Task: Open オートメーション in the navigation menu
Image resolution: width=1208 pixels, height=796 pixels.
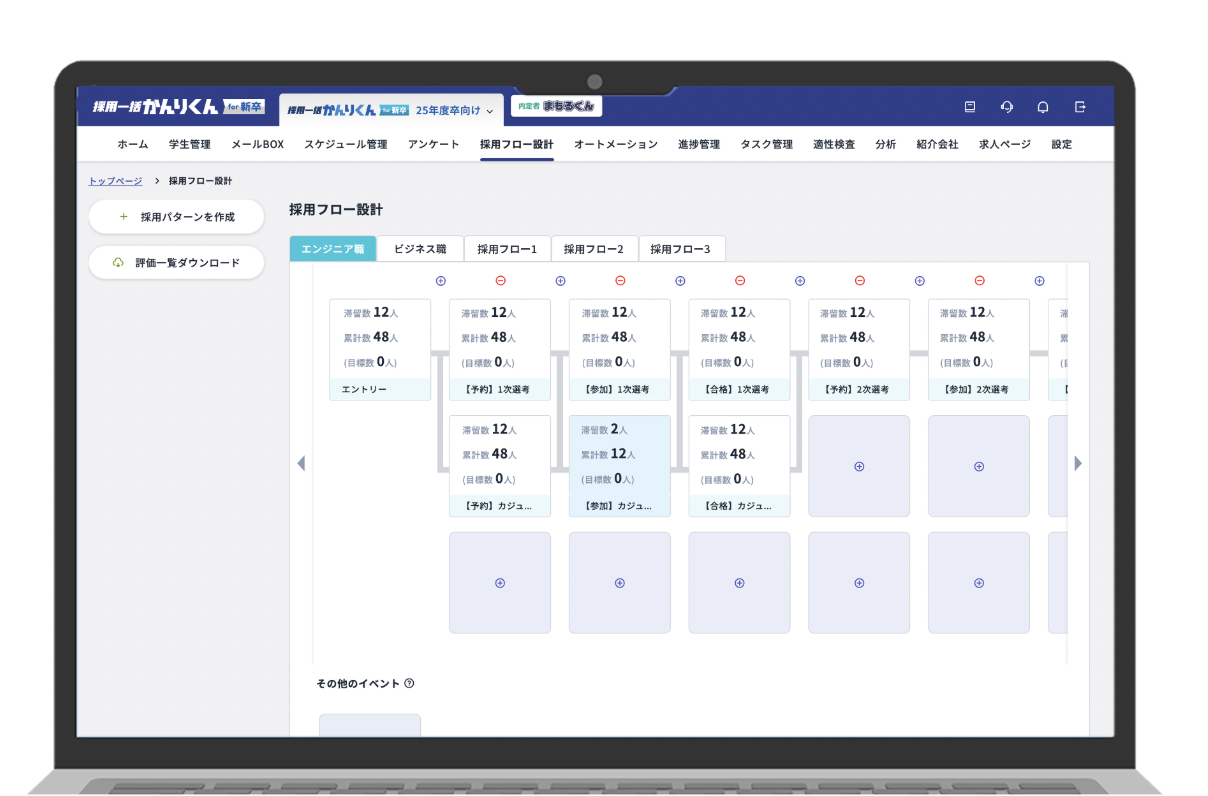Action: click(616, 144)
